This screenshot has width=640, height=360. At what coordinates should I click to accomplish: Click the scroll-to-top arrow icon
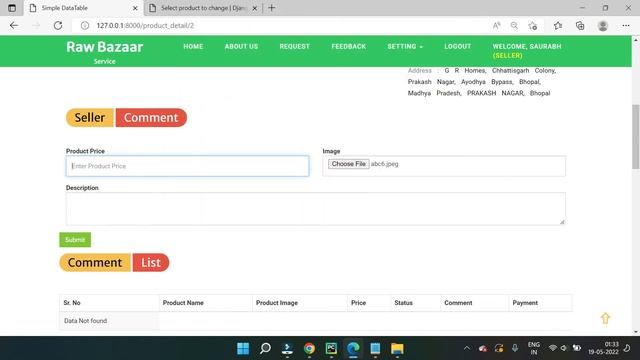coord(605,318)
